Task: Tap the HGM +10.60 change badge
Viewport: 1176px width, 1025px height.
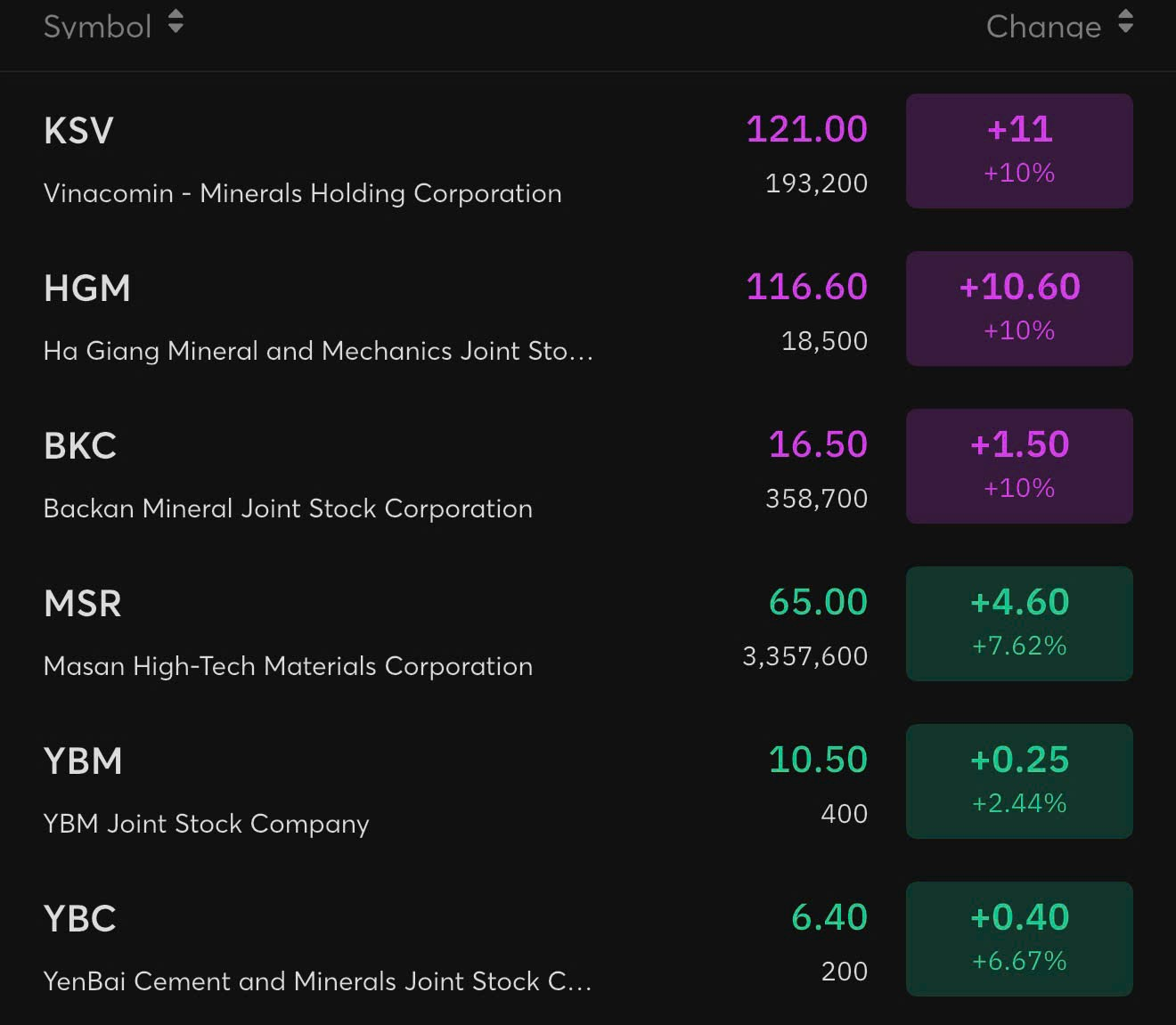Action: point(1019,308)
